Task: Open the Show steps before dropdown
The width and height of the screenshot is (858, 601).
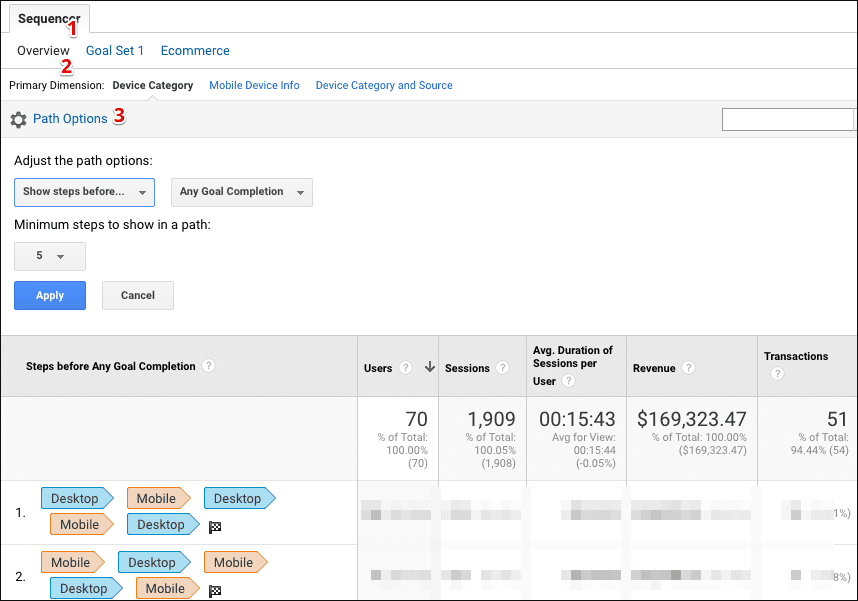Action: click(84, 192)
